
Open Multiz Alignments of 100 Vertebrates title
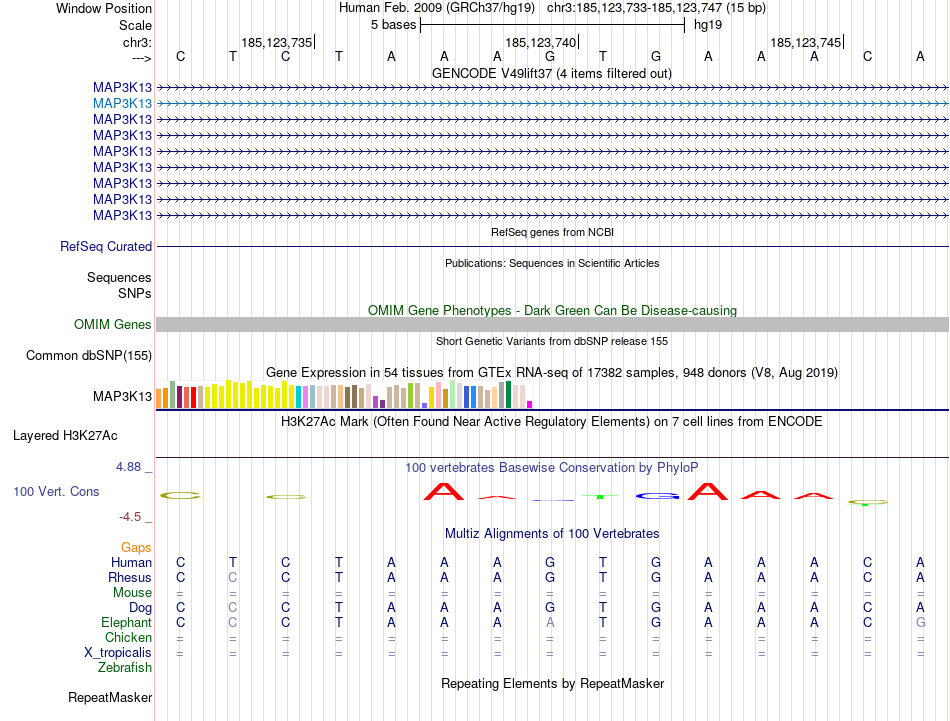(552, 534)
